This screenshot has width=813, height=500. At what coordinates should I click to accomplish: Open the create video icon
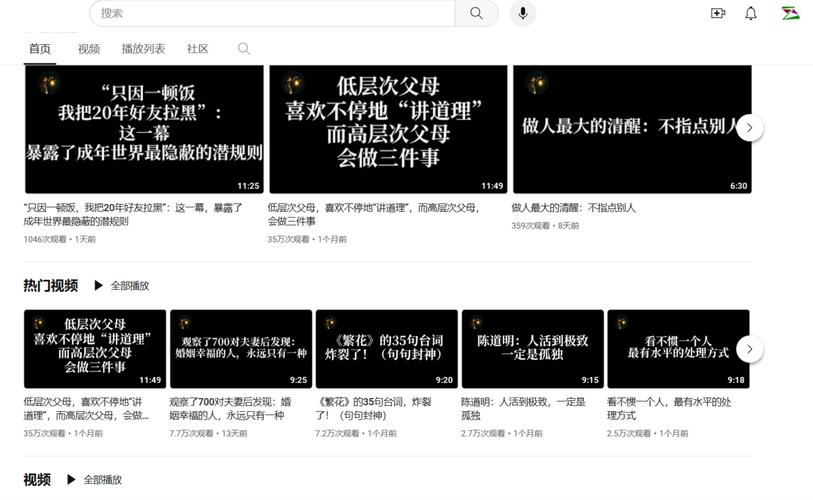[718, 13]
